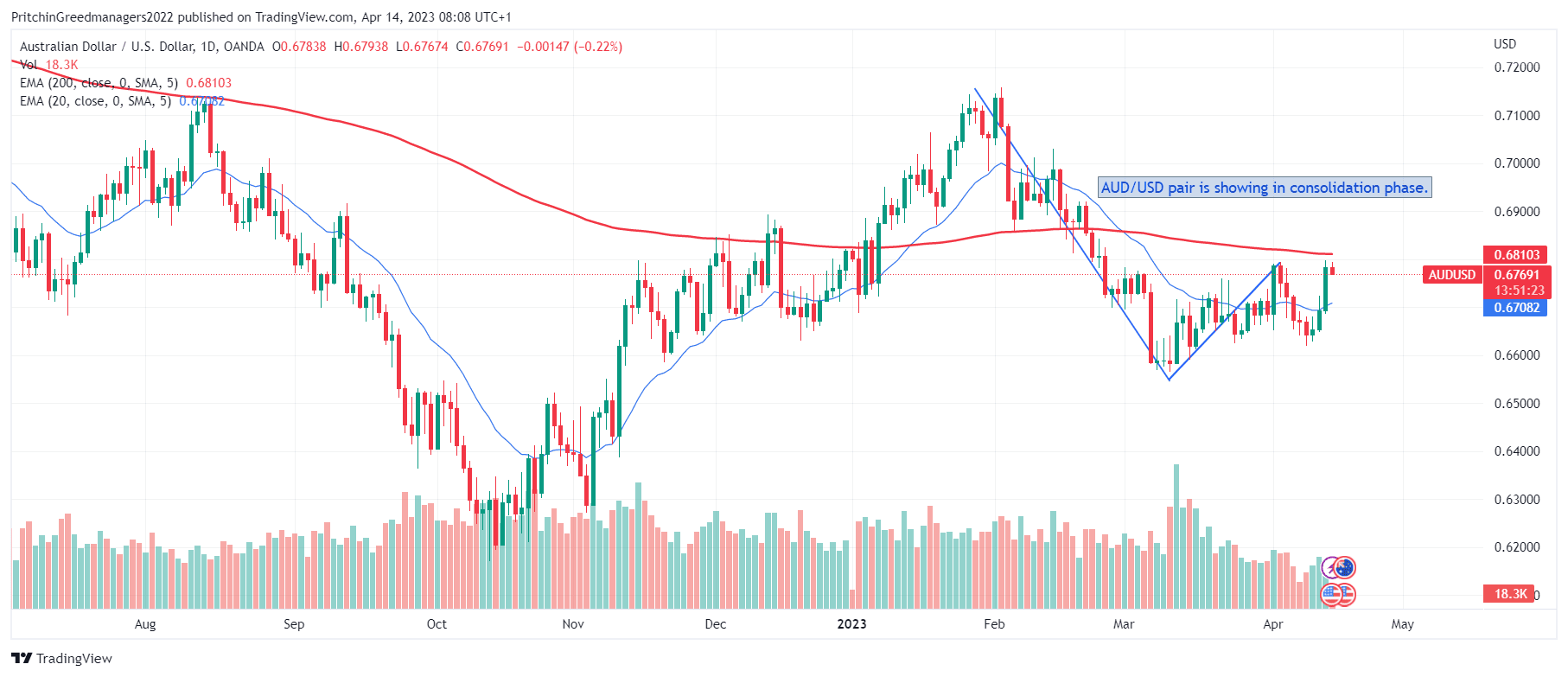Click the Australian flag event icon
1568x677 pixels.
[1344, 568]
